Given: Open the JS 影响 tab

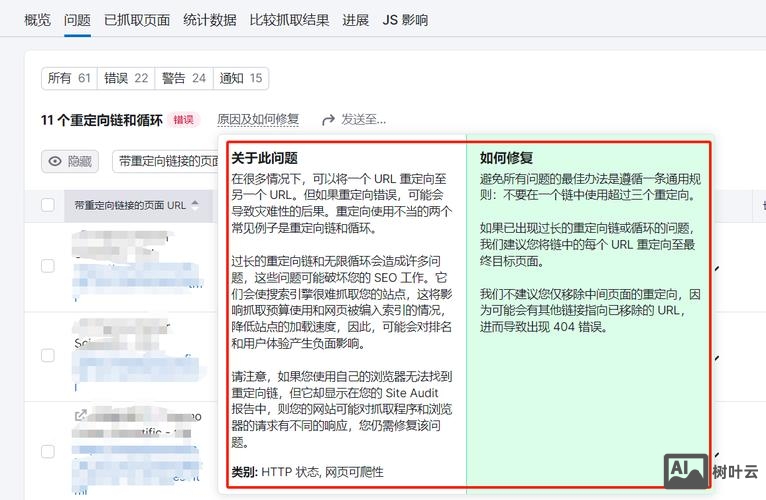Looking at the screenshot, I should click(405, 20).
